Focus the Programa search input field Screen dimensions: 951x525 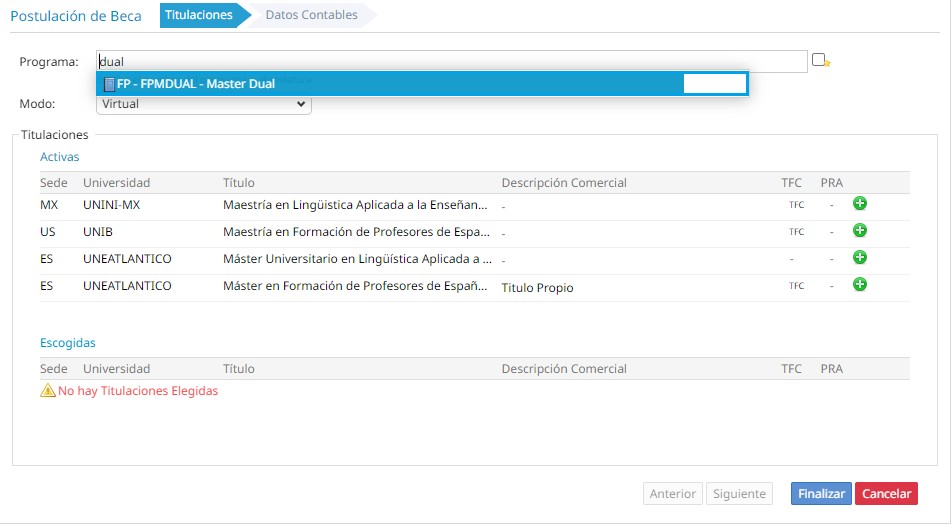point(450,62)
